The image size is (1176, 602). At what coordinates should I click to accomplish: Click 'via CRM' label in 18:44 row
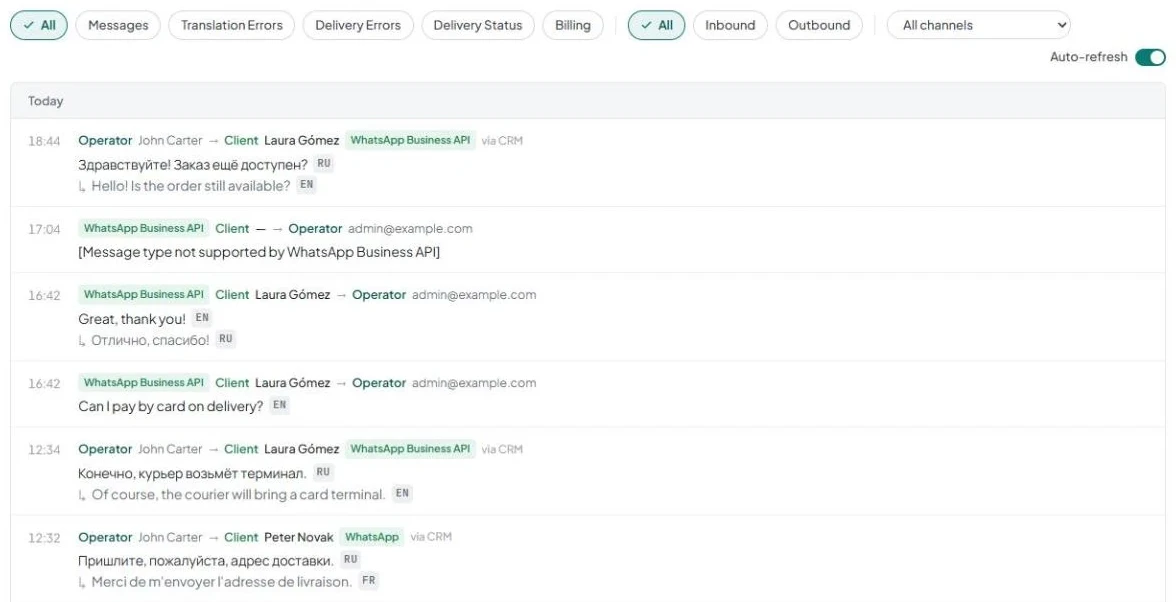pos(502,140)
